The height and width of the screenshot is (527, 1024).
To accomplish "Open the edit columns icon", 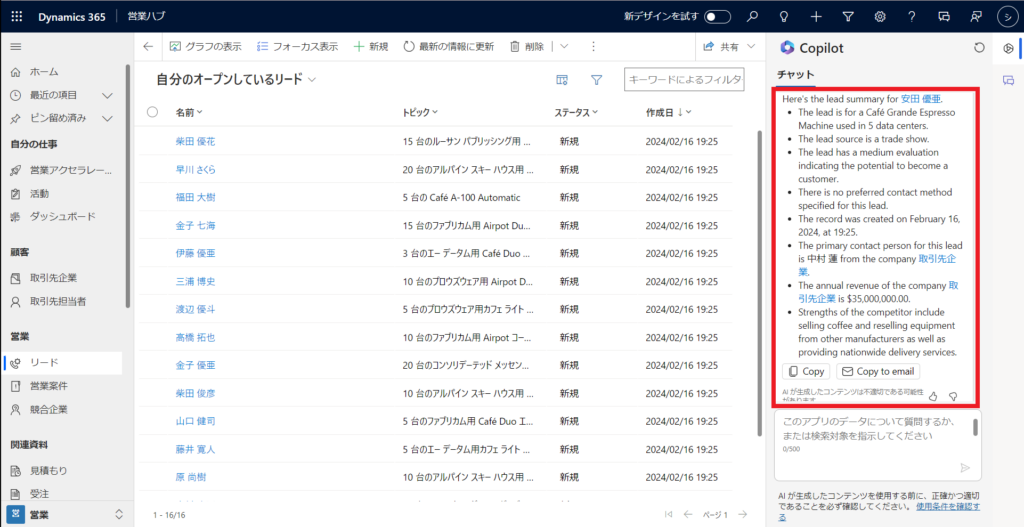I will tap(562, 80).
